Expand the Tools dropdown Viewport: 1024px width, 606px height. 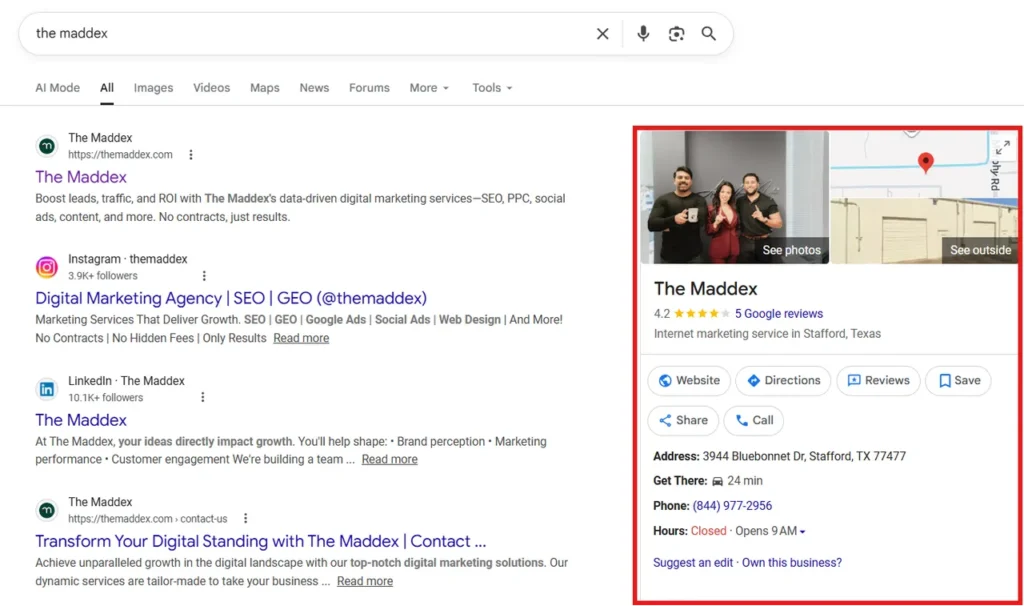[x=492, y=88]
